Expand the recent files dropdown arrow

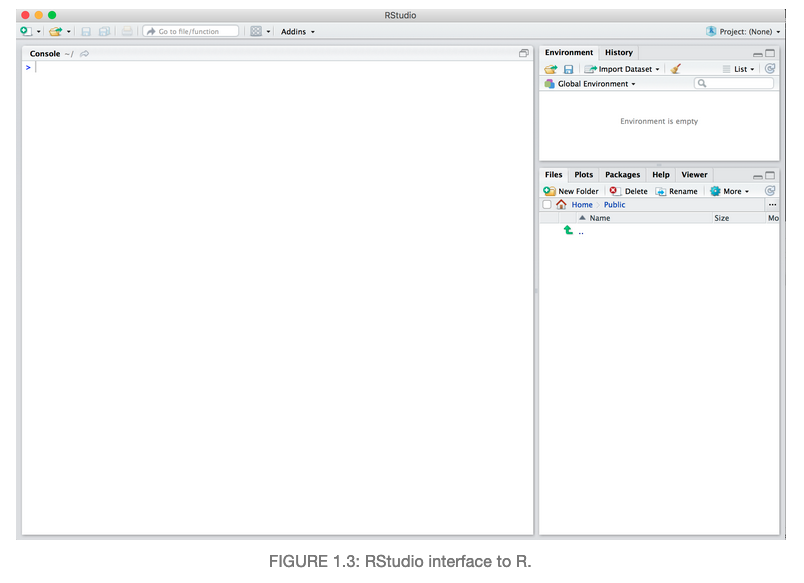pos(69,32)
